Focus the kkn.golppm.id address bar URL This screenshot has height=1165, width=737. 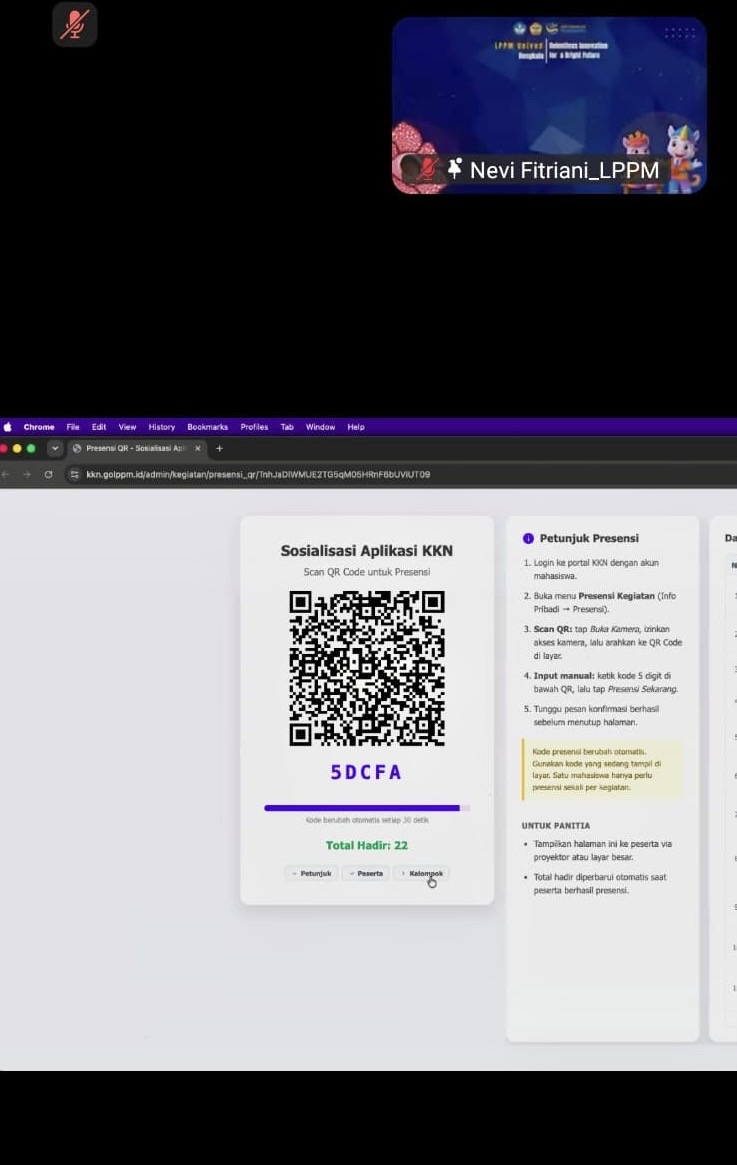tap(258, 474)
